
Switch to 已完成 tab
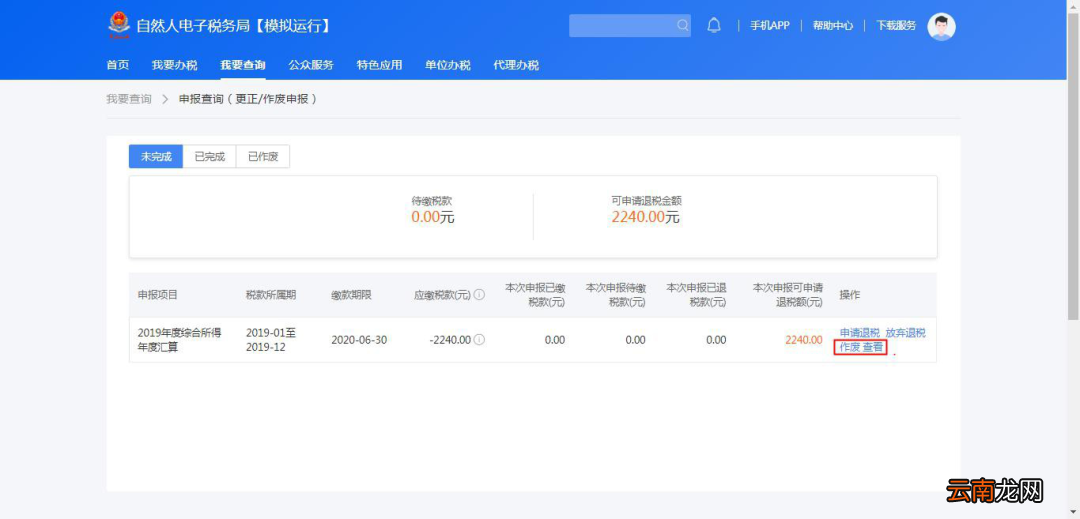coord(209,156)
